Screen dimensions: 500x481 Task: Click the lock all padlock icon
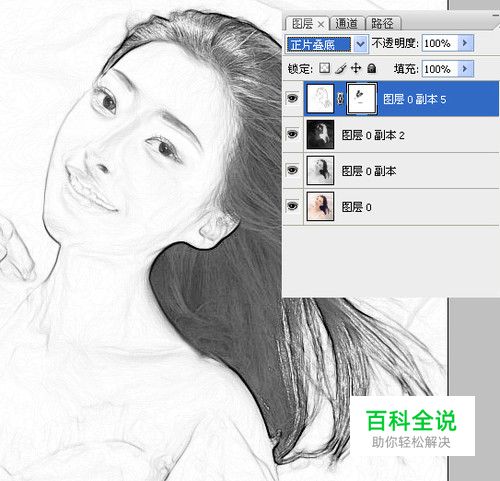pyautogui.click(x=371, y=69)
